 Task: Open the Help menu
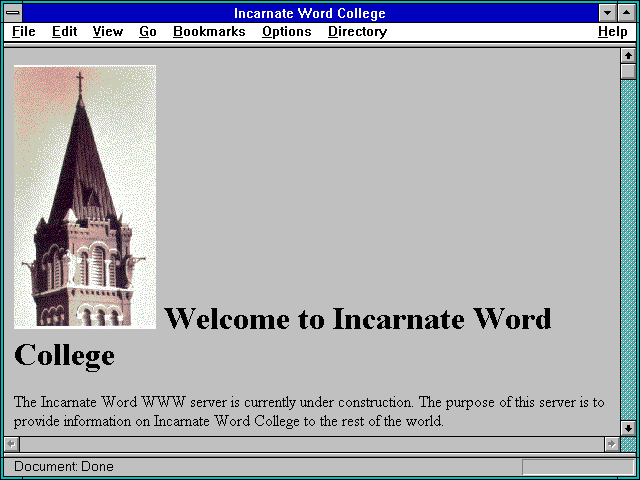(x=612, y=32)
